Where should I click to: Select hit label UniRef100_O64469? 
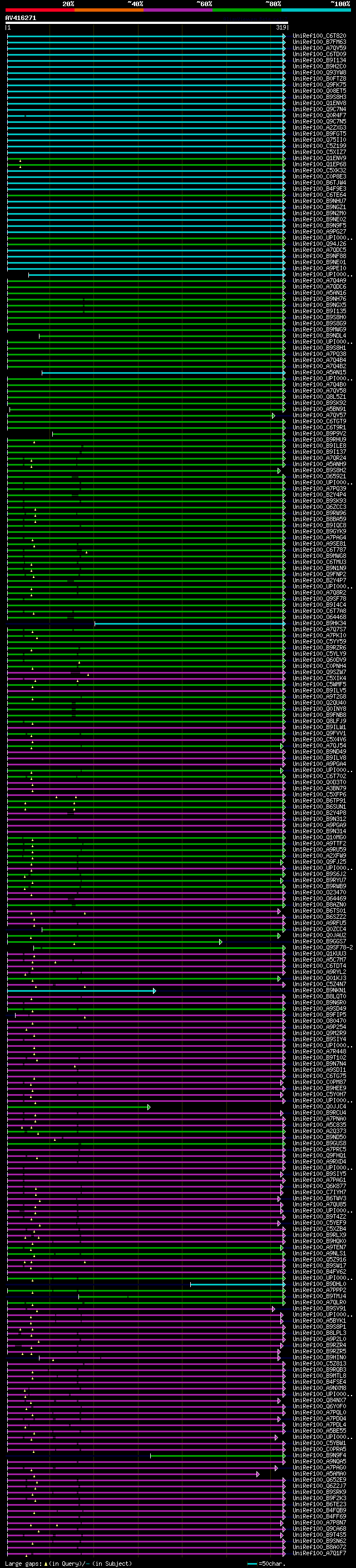tap(319, 898)
